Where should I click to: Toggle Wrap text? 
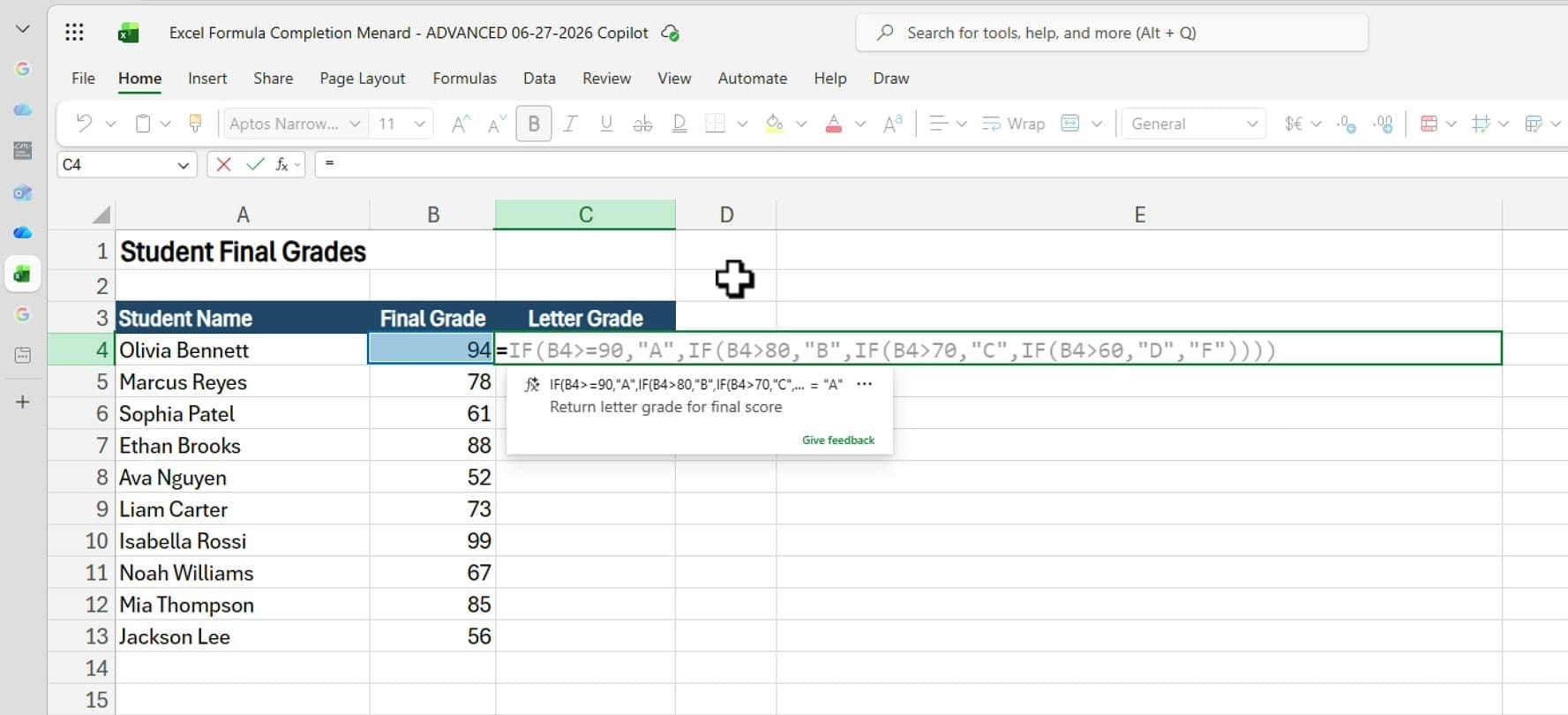1013,124
